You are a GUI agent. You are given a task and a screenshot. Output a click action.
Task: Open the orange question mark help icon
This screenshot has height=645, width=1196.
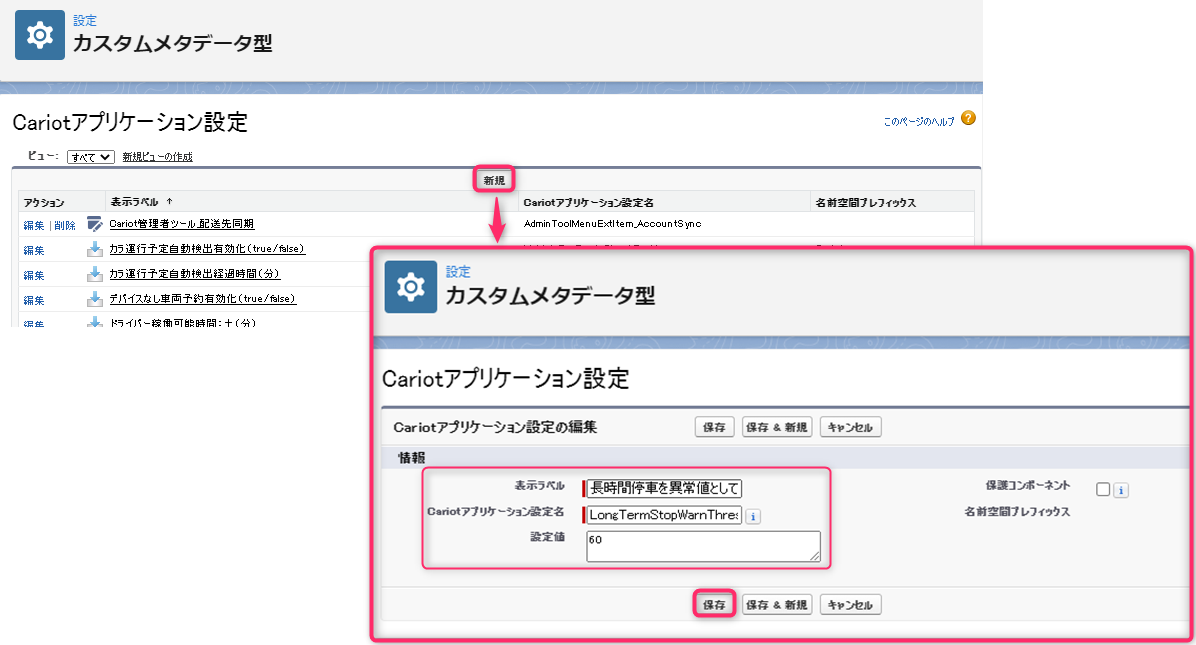click(x=968, y=118)
